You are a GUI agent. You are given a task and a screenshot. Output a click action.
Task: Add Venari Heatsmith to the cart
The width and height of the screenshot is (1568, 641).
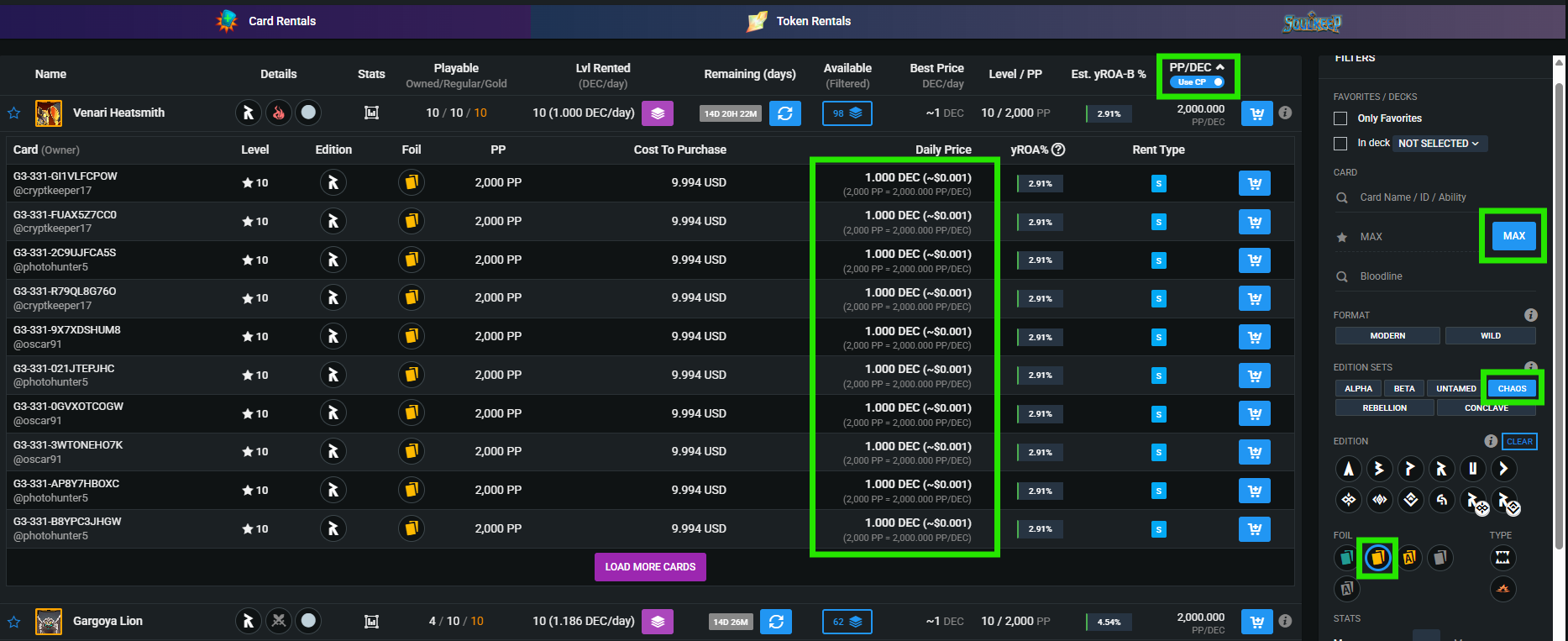1256,113
